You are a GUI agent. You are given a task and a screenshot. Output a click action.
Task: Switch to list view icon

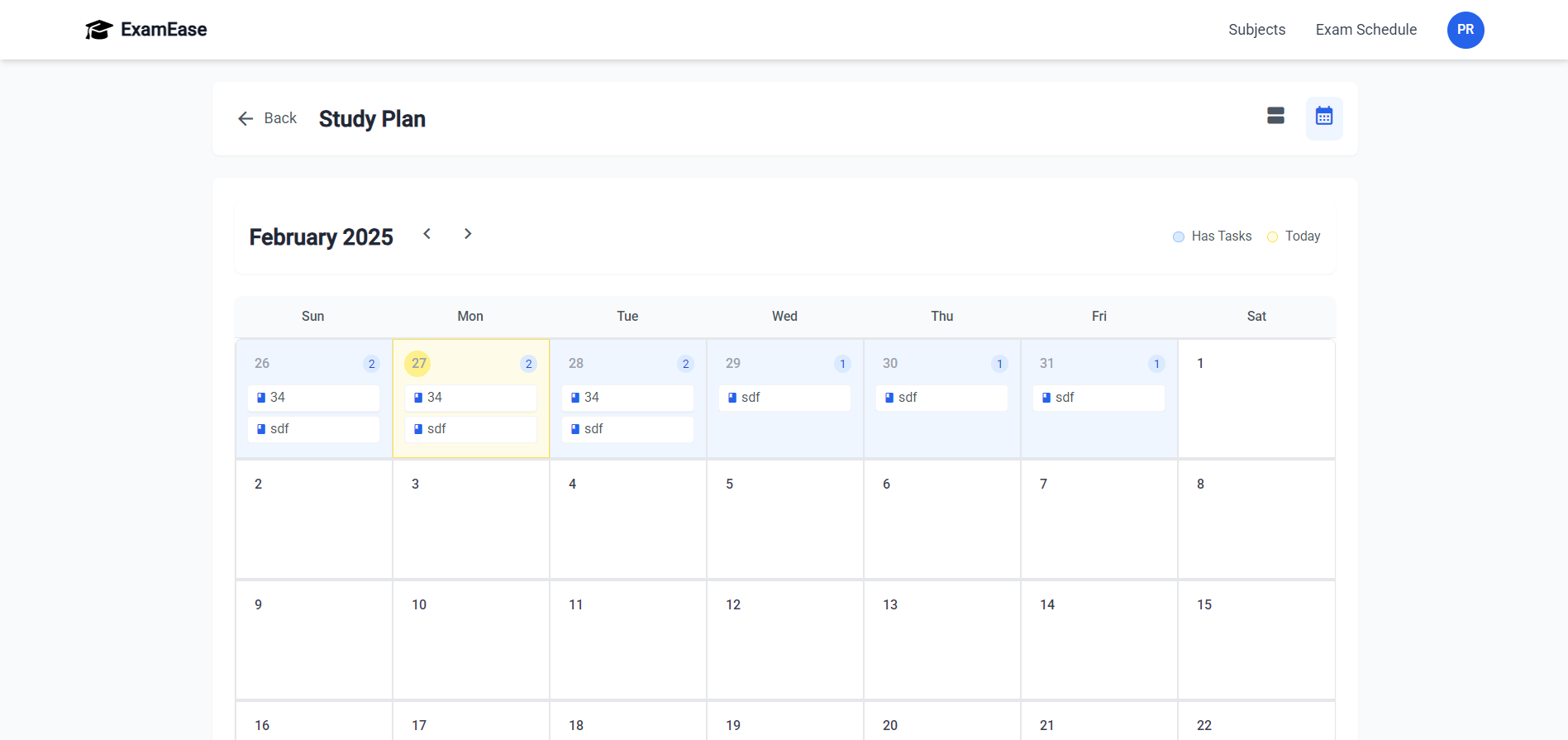click(1275, 117)
